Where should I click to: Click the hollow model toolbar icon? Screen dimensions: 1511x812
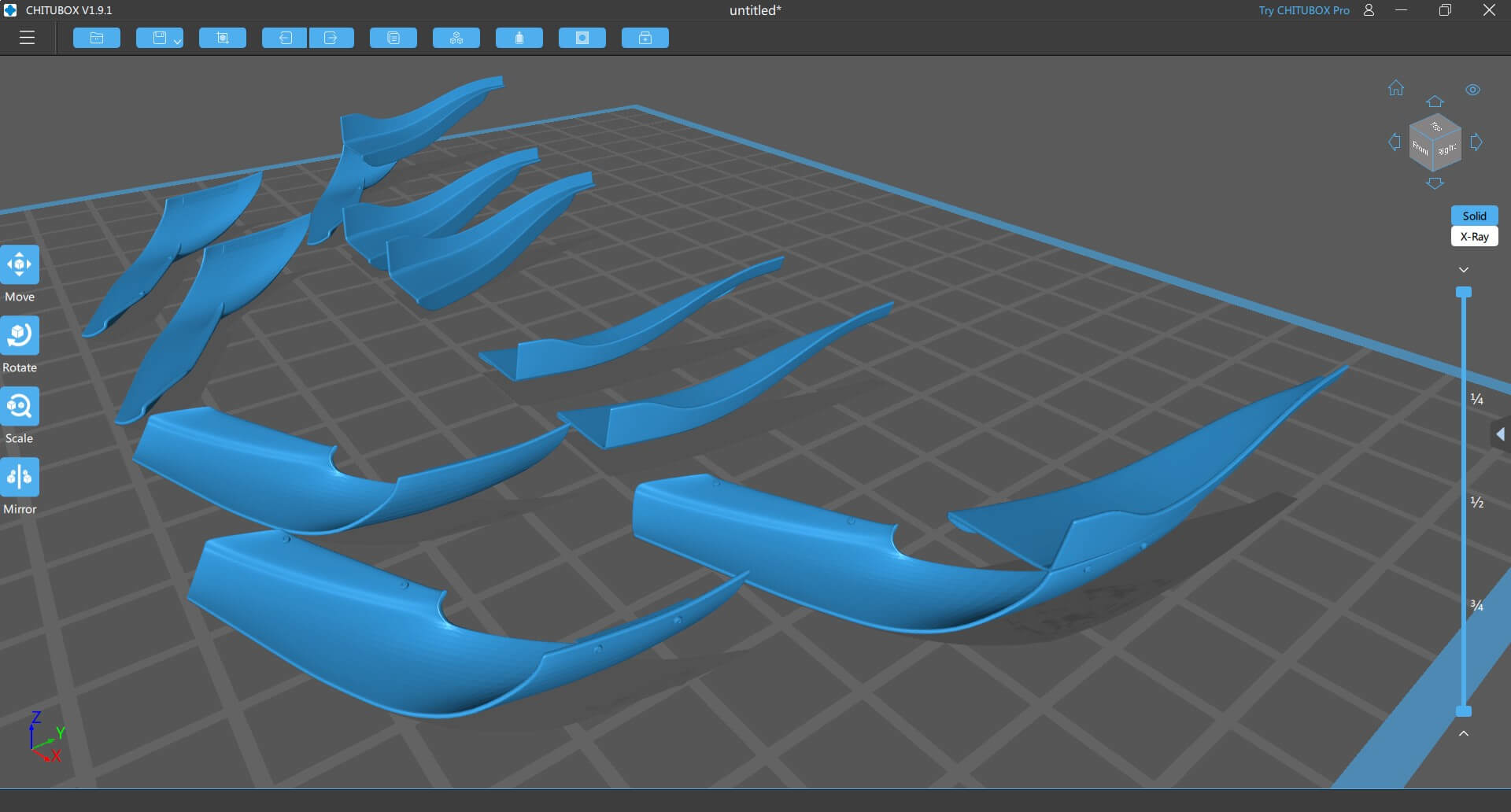[x=582, y=38]
